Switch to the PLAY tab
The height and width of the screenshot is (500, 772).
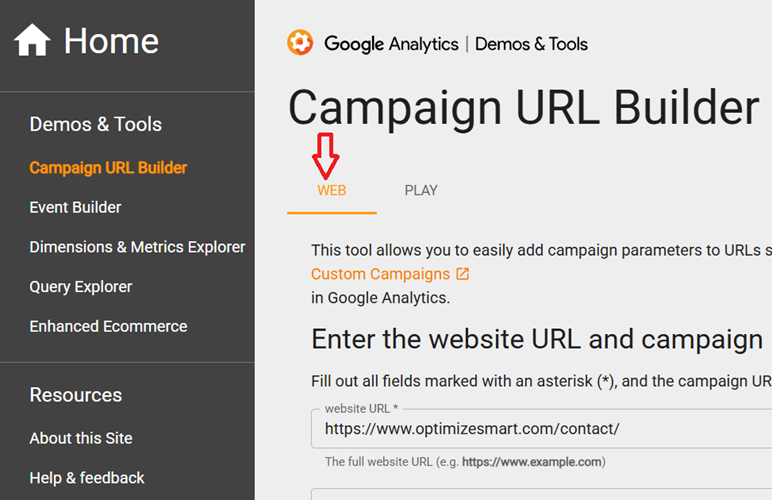[421, 190]
